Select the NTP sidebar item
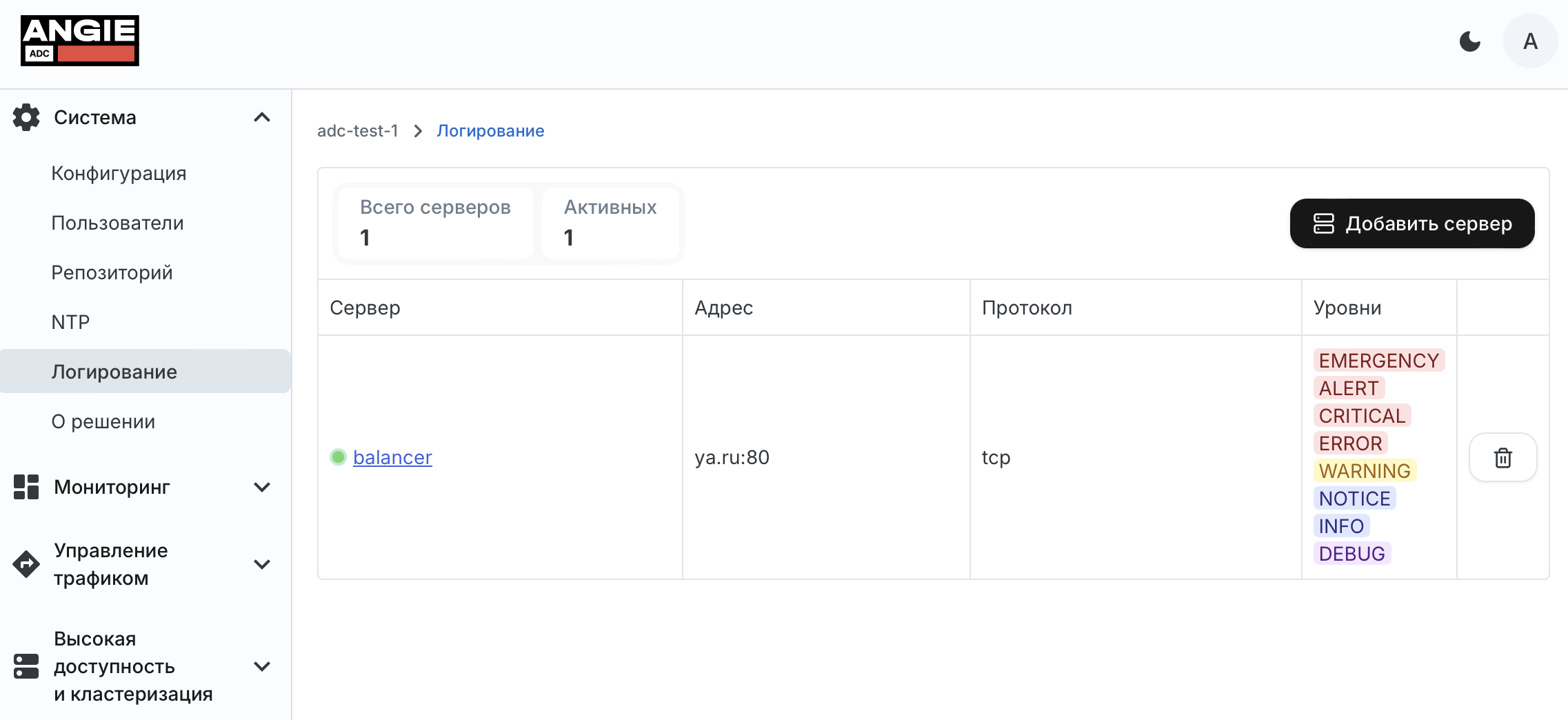Viewport: 1568px width, 720px height. pos(70,322)
